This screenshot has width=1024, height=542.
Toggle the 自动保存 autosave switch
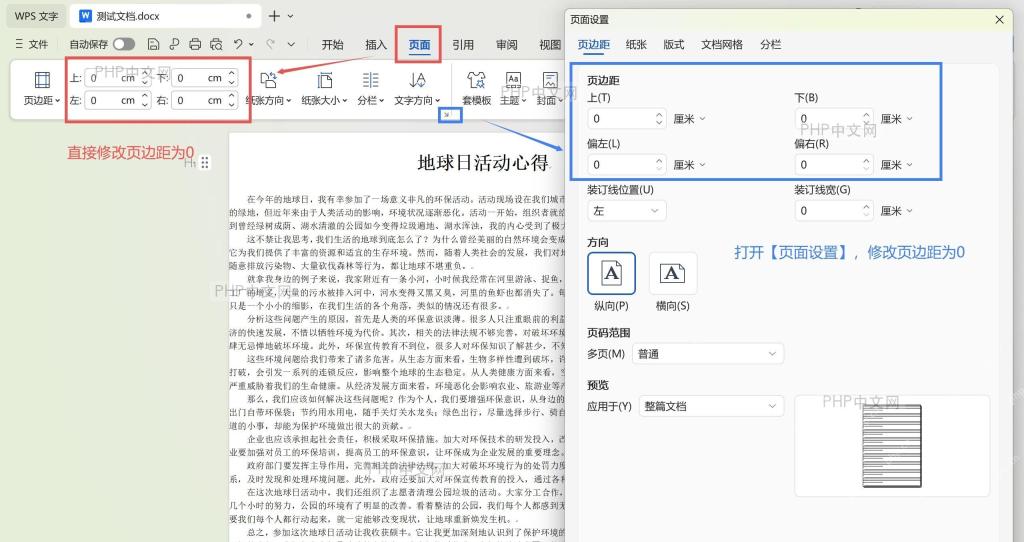coord(124,44)
